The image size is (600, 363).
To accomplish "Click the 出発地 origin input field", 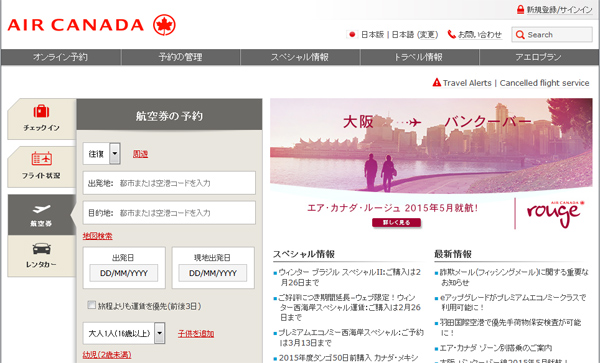I will pyautogui.click(x=169, y=183).
